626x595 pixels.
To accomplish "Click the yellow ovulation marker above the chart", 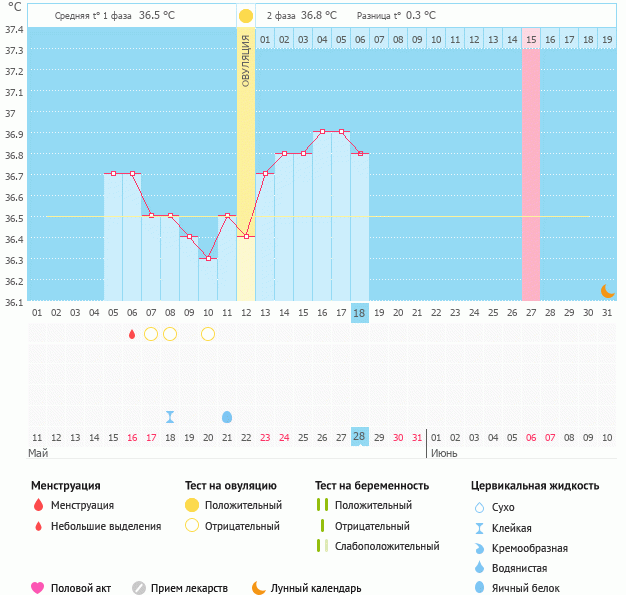I will (246, 16).
